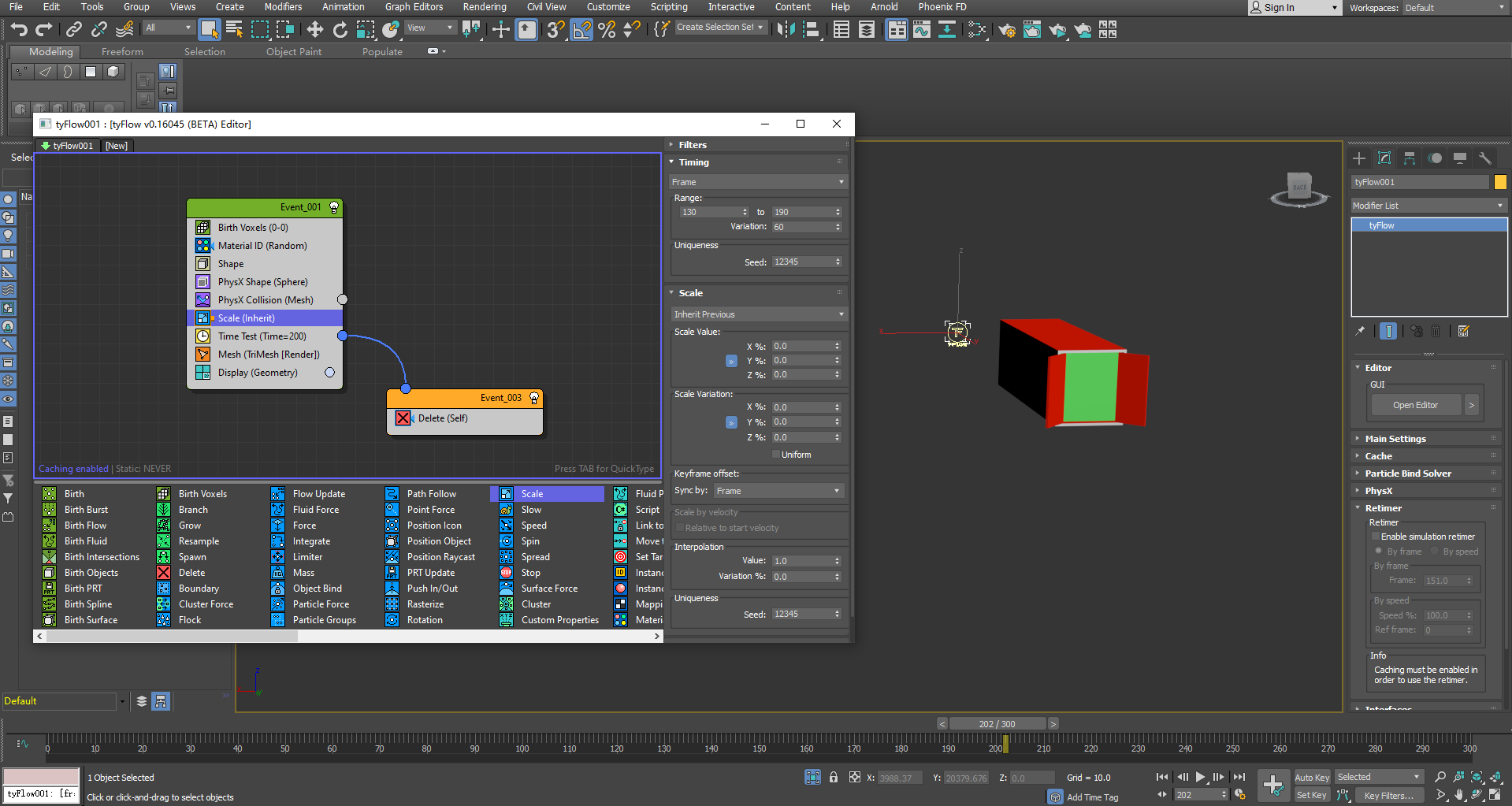
Task: Toggle the Angle Snap tool
Action: pyautogui.click(x=581, y=30)
